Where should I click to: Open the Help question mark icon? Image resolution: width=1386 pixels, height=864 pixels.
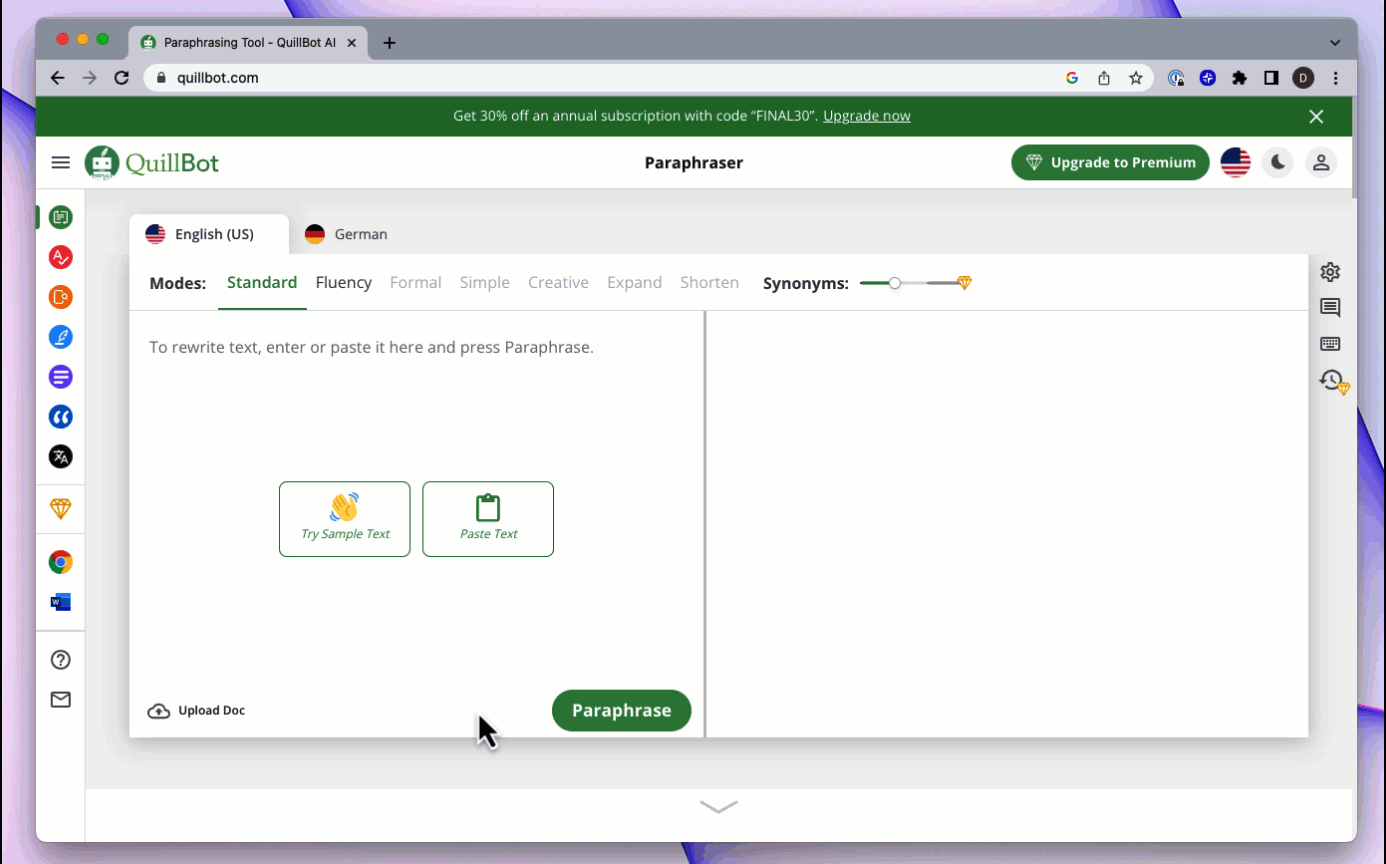61,660
